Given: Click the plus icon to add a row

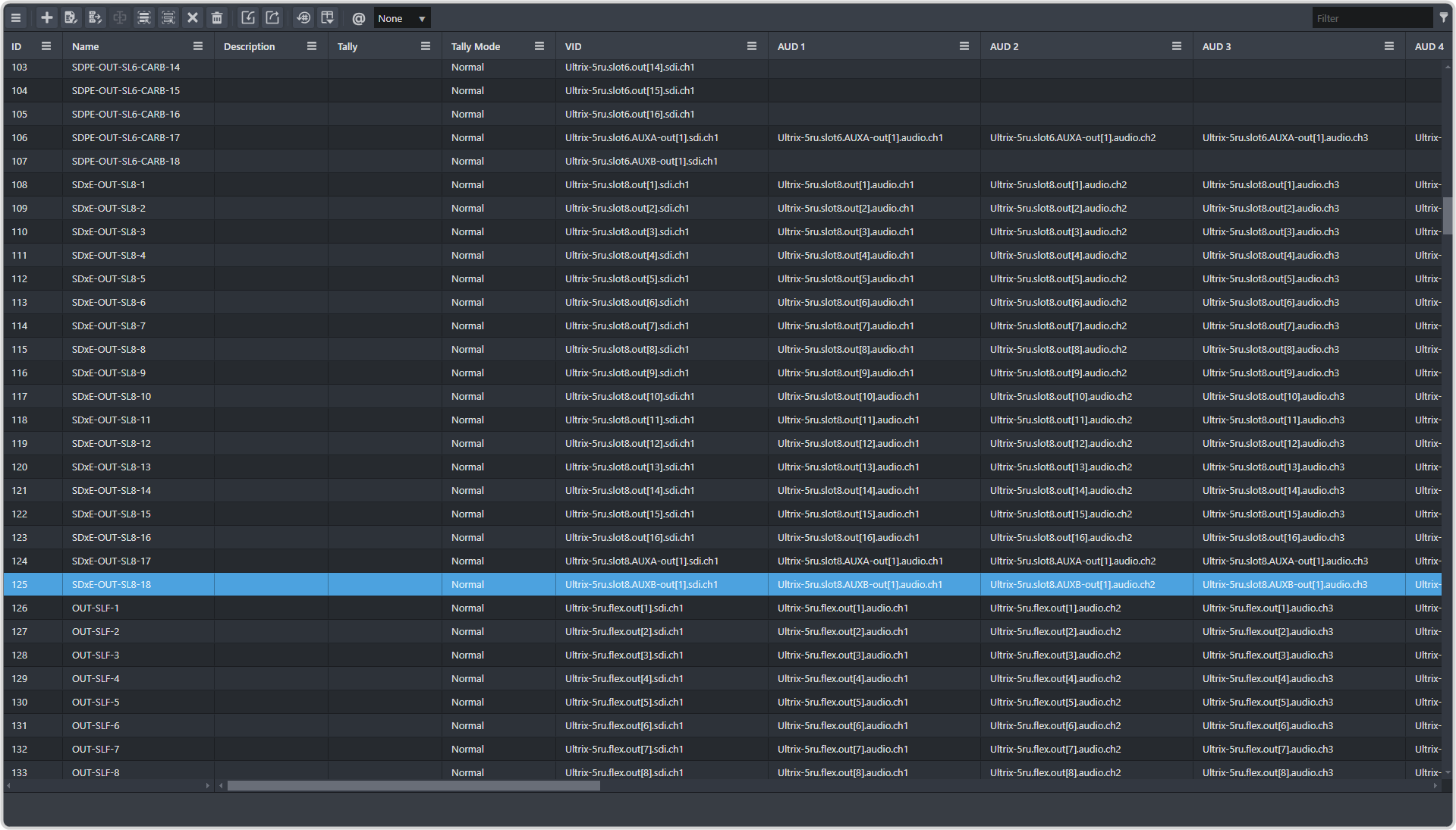Looking at the screenshot, I should [x=47, y=17].
